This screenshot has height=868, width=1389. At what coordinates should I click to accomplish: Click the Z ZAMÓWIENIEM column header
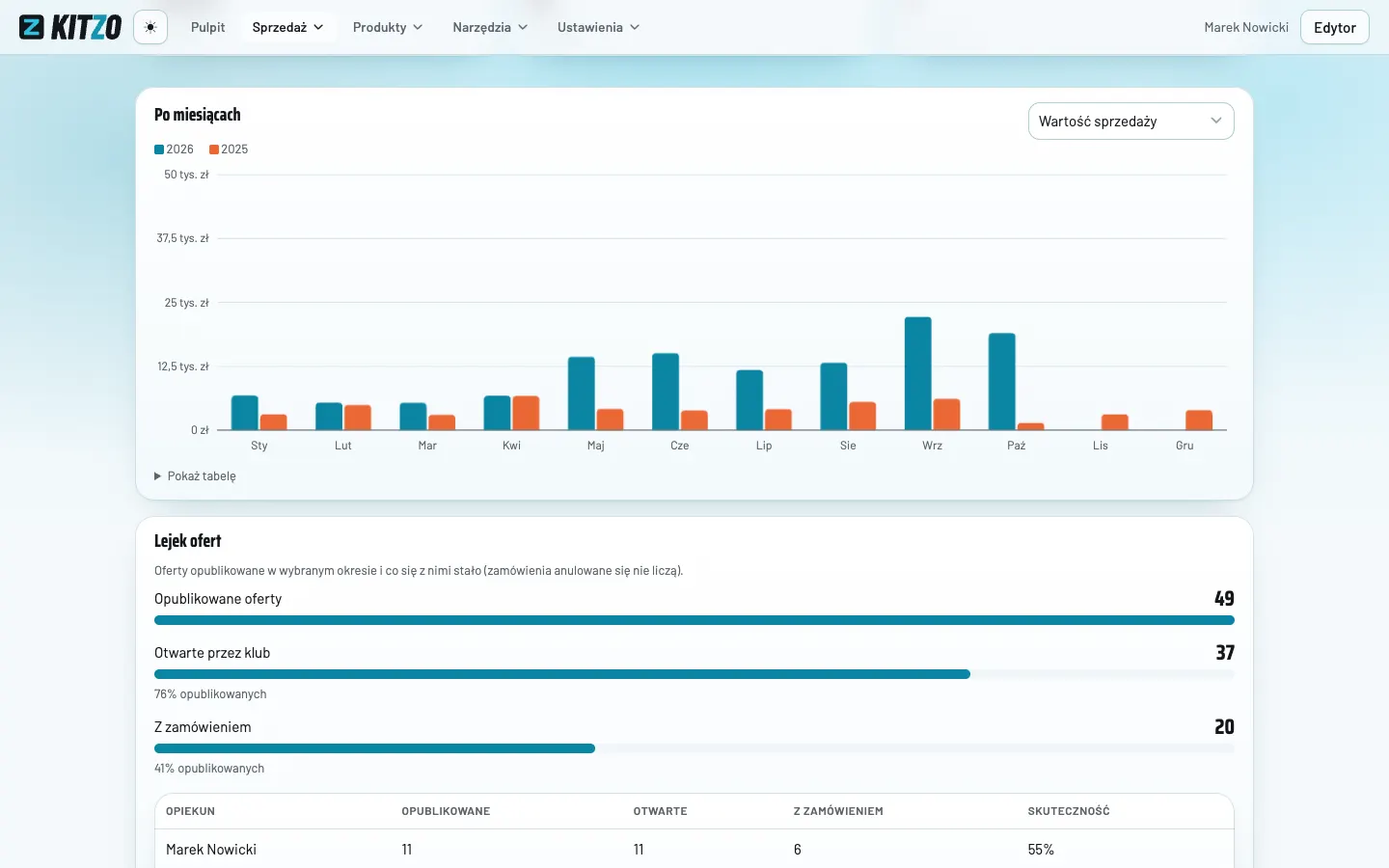(838, 811)
